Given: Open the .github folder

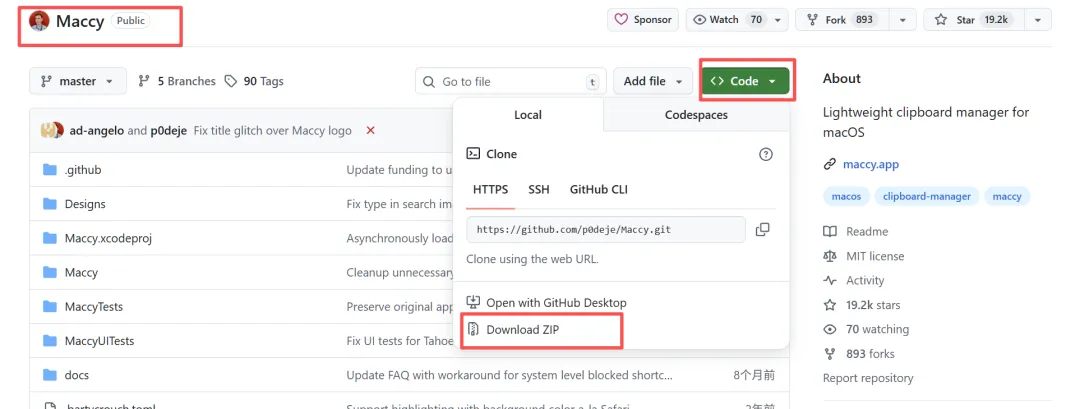Looking at the screenshot, I should tap(82, 170).
